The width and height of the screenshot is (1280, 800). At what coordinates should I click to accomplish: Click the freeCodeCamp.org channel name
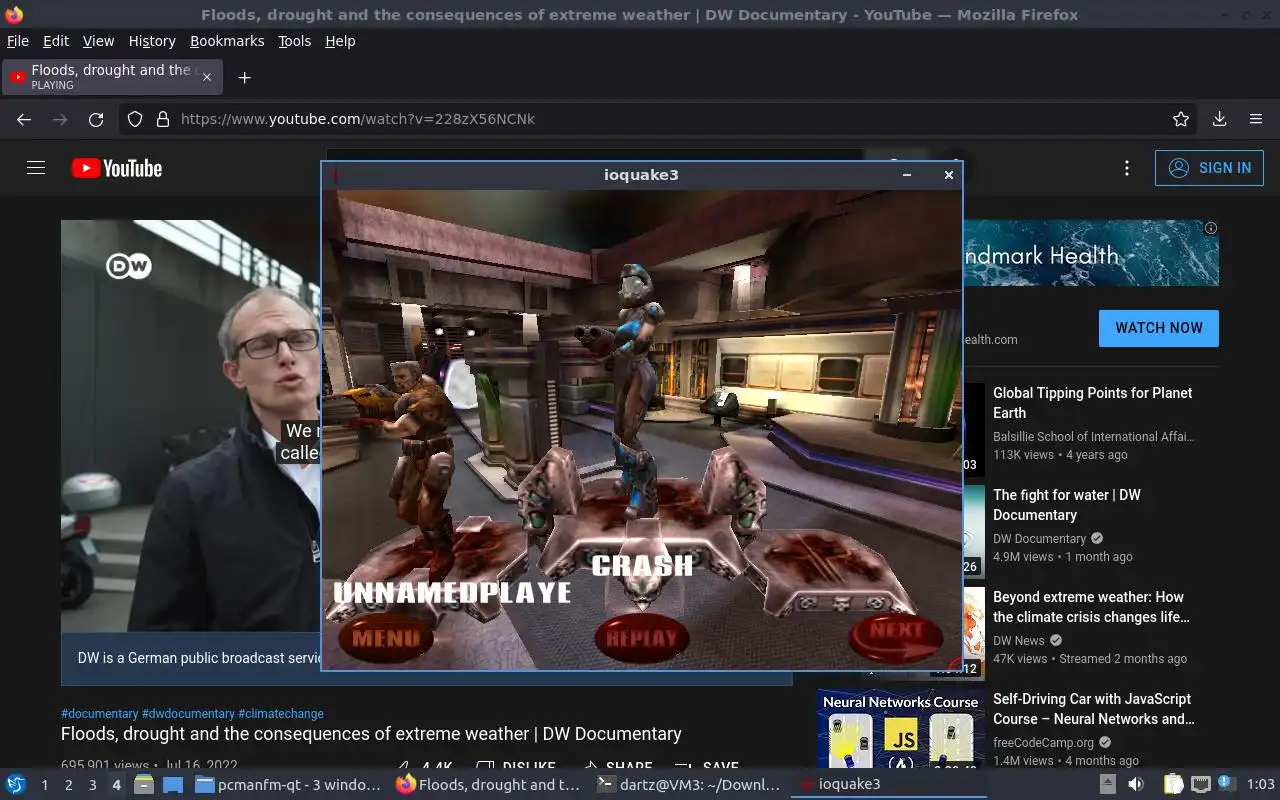click(x=1043, y=743)
